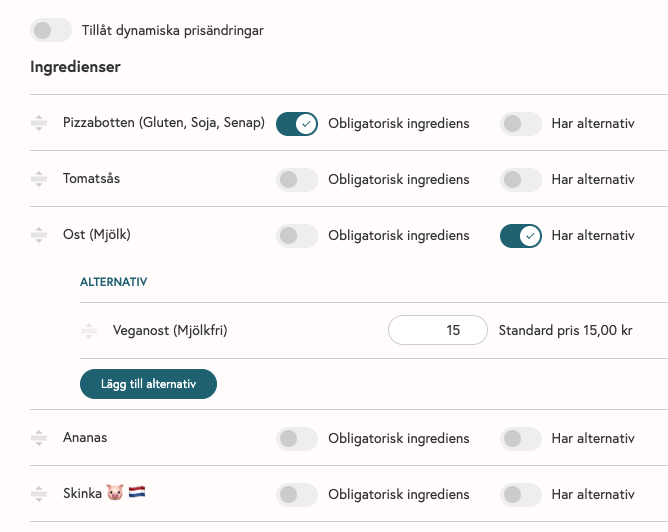Image resolution: width=668 pixels, height=532 pixels.
Task: Click the reorder handle beside Skinka
Action: tap(39, 494)
